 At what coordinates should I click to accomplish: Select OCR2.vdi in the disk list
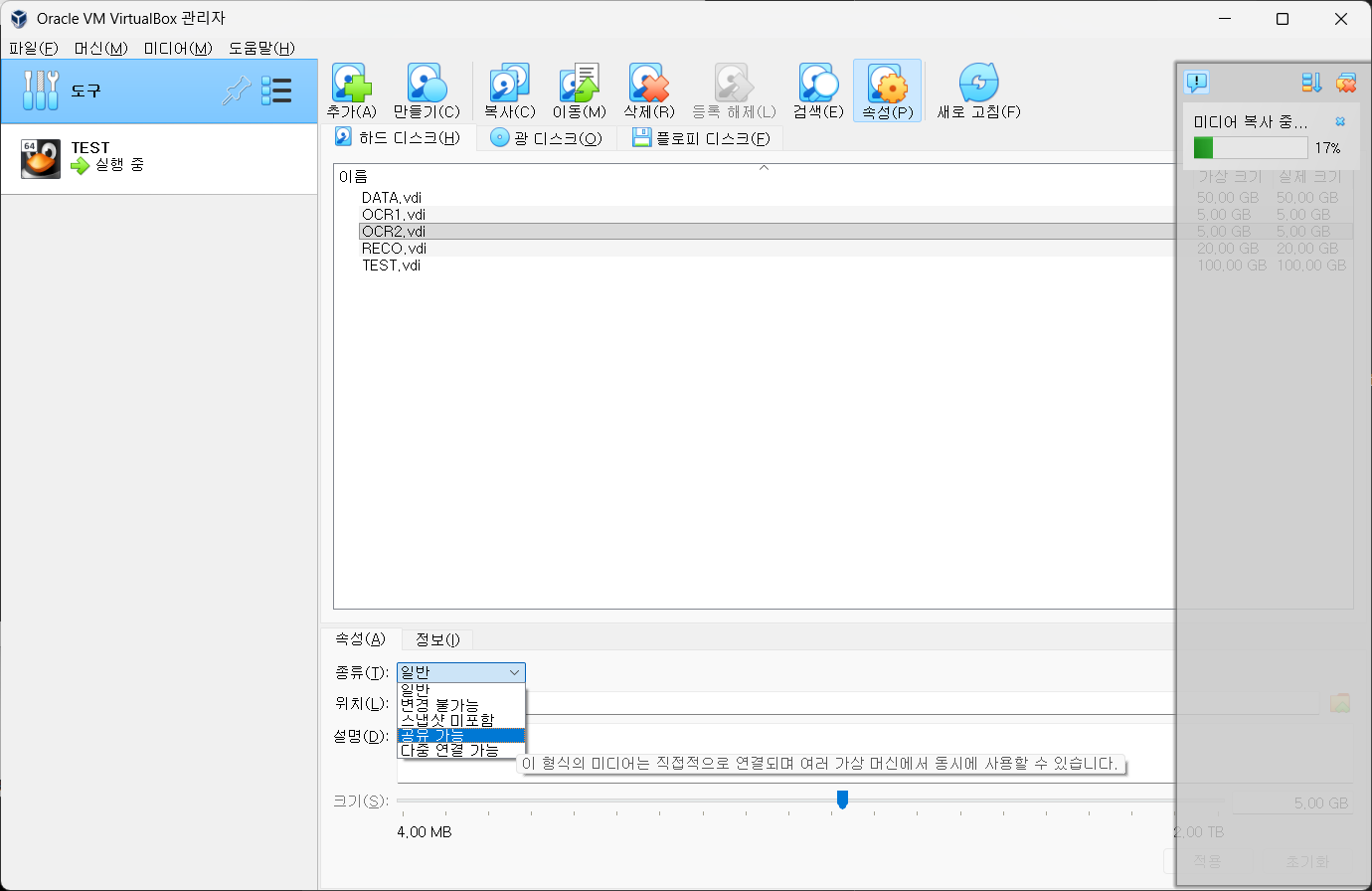click(x=394, y=232)
